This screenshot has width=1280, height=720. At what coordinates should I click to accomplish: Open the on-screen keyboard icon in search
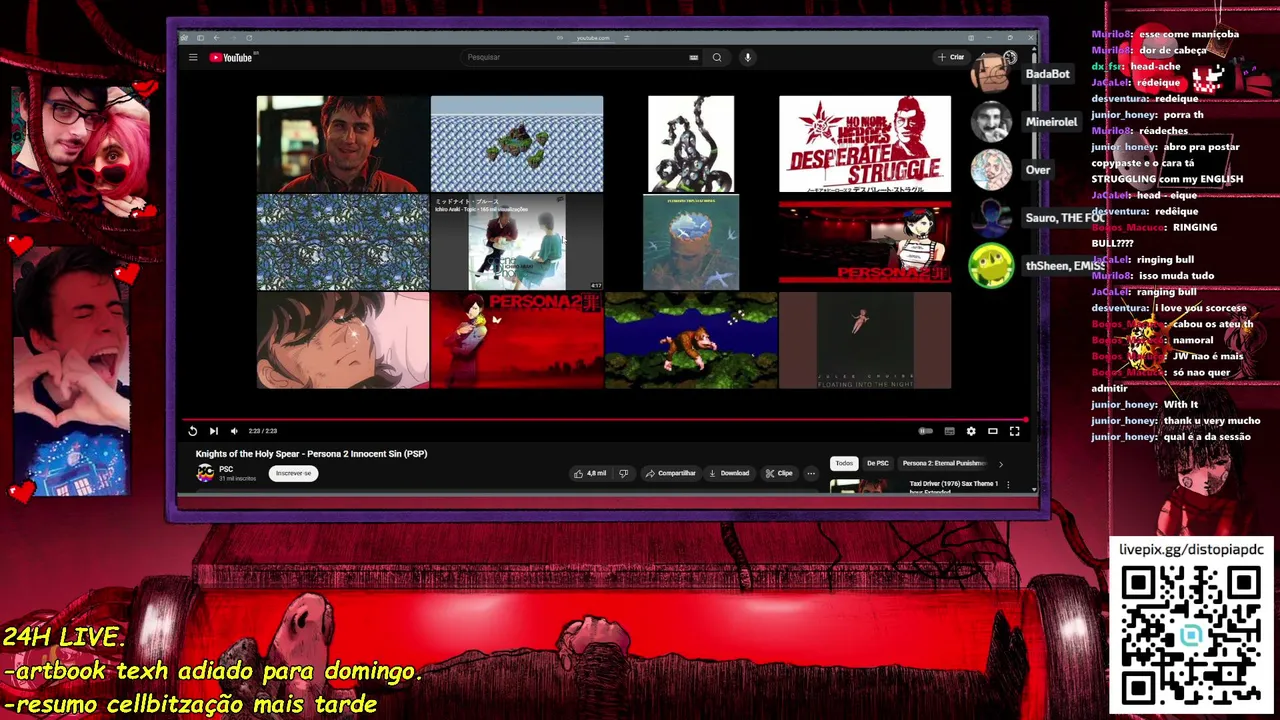pos(694,57)
